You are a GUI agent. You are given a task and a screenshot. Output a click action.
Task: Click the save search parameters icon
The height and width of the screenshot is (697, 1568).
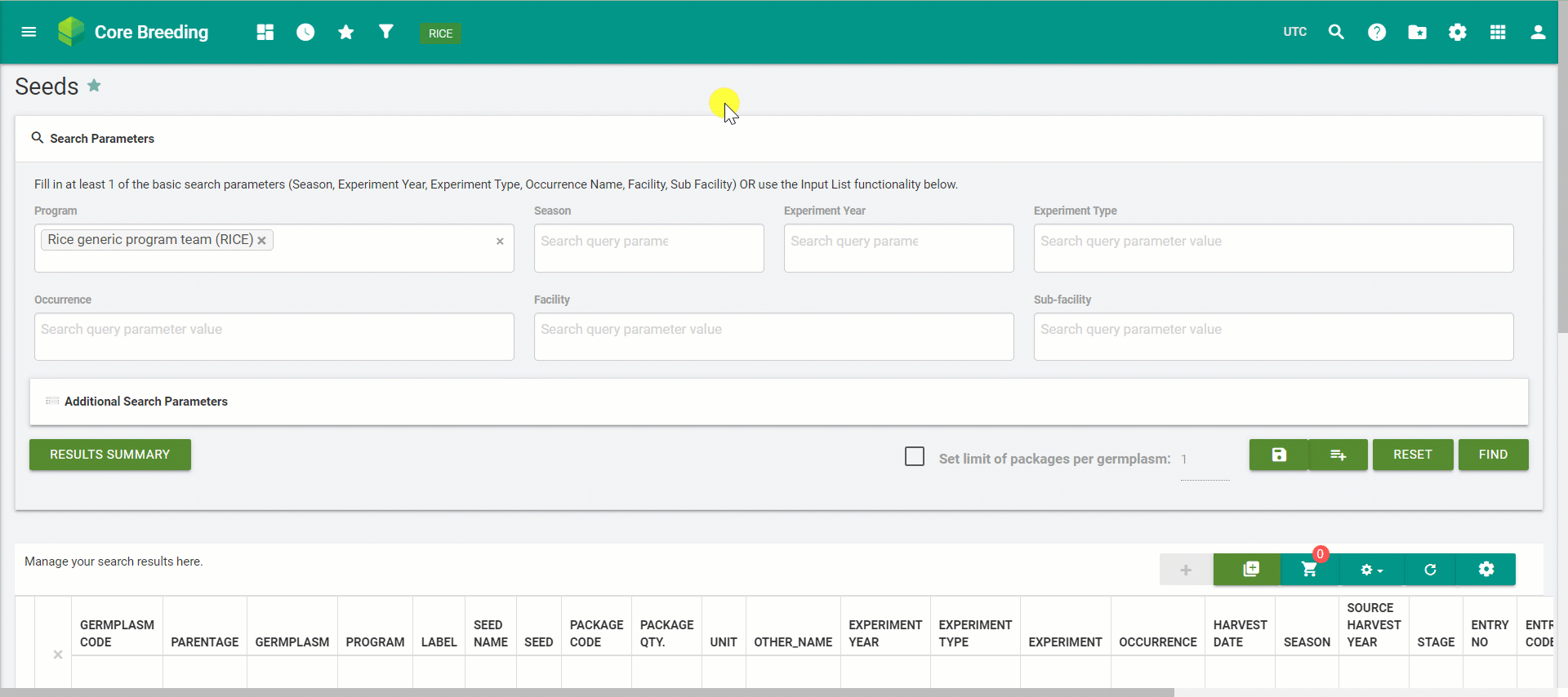[x=1279, y=455]
